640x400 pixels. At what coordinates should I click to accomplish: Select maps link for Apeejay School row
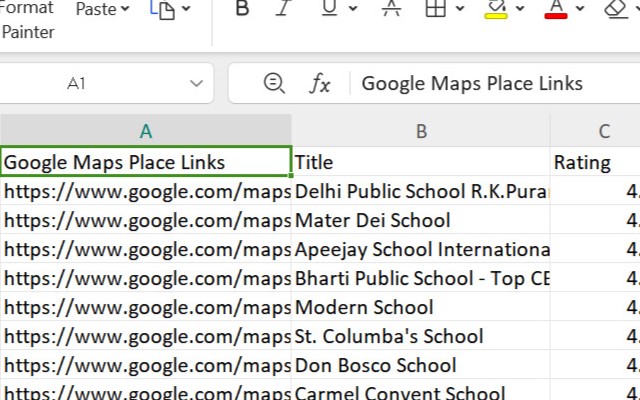(146, 249)
